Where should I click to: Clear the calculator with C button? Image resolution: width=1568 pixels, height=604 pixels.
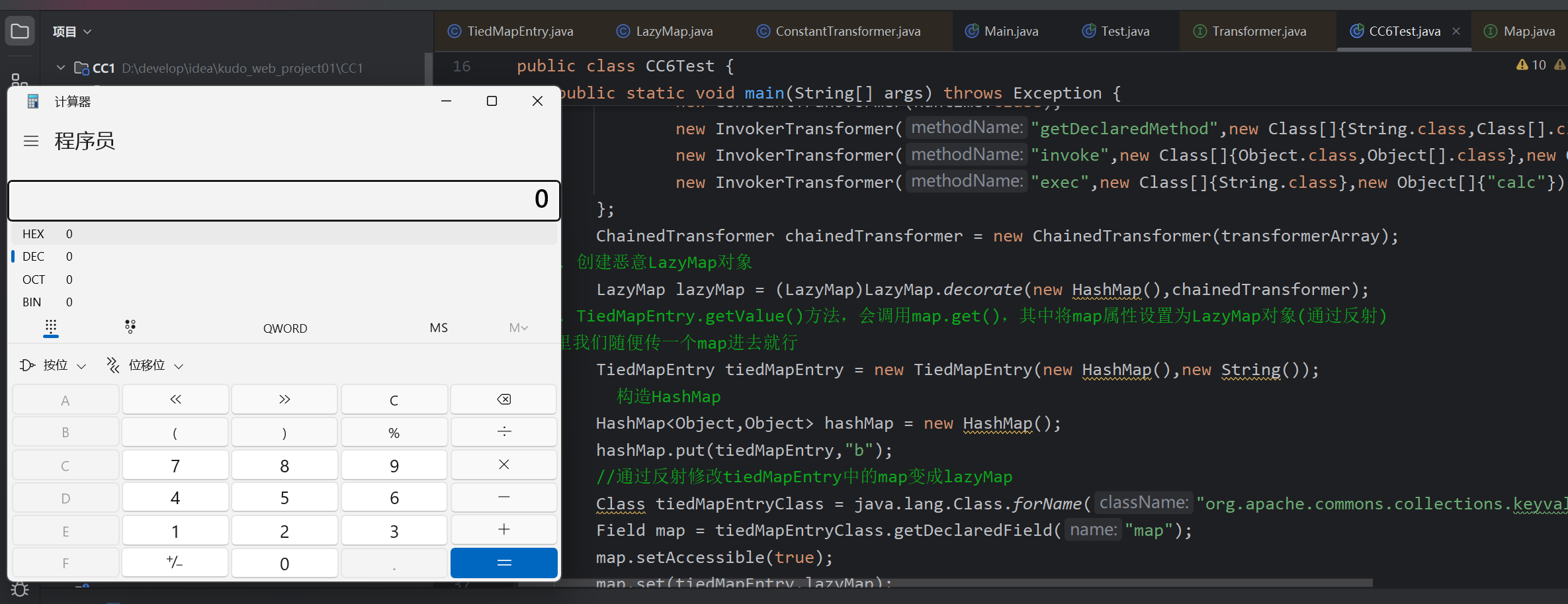[394, 400]
